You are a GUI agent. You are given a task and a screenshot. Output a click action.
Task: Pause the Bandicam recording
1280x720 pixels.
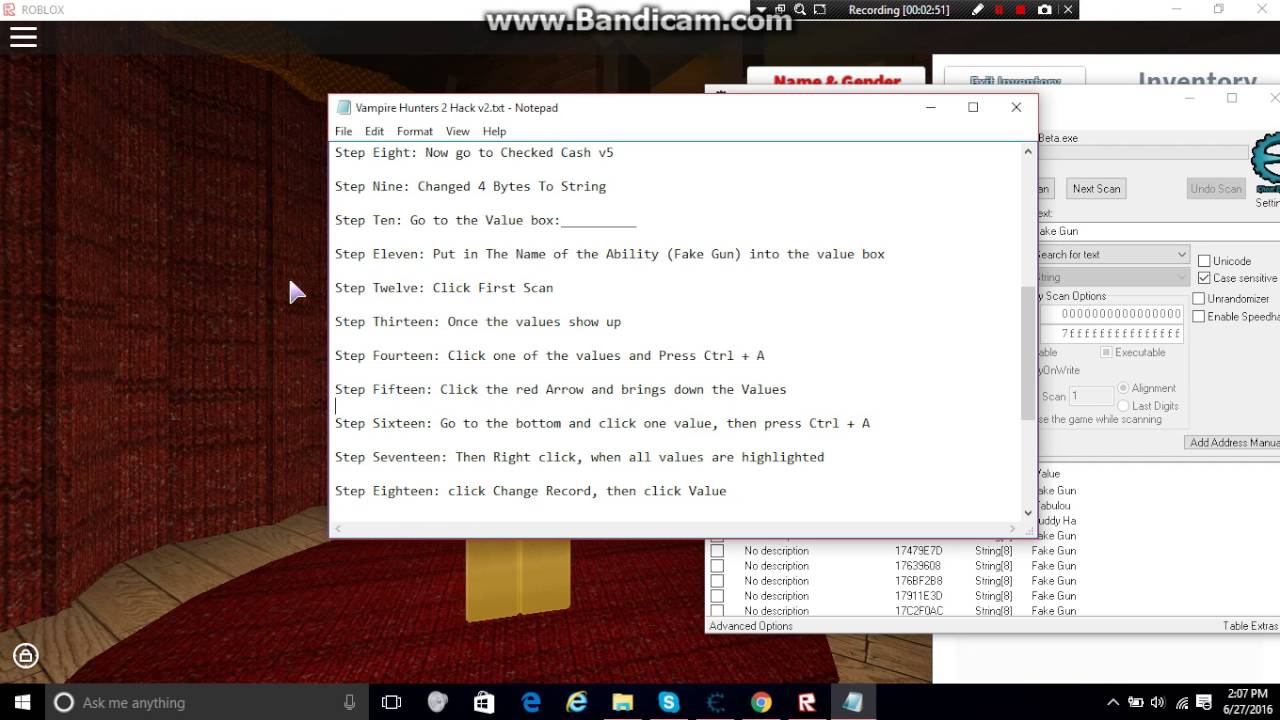[x=999, y=10]
